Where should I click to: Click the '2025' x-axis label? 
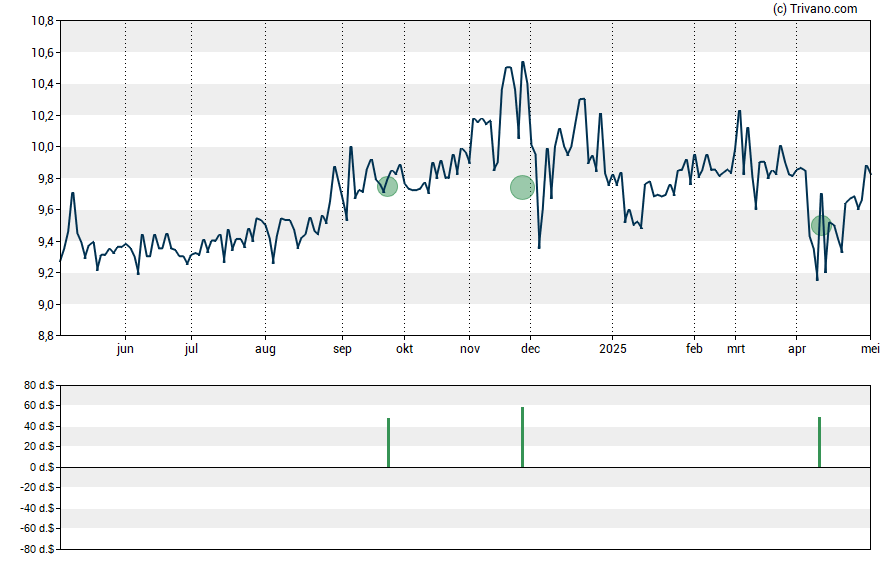pyautogui.click(x=613, y=349)
